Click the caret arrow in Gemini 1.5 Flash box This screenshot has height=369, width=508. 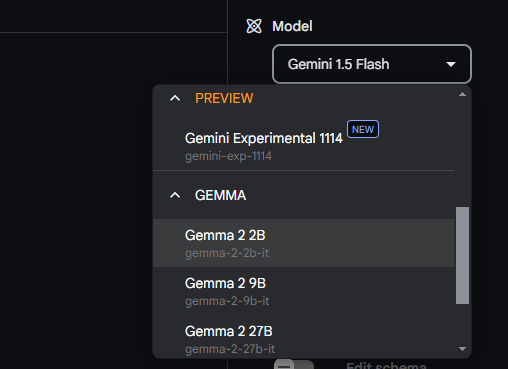click(x=451, y=64)
